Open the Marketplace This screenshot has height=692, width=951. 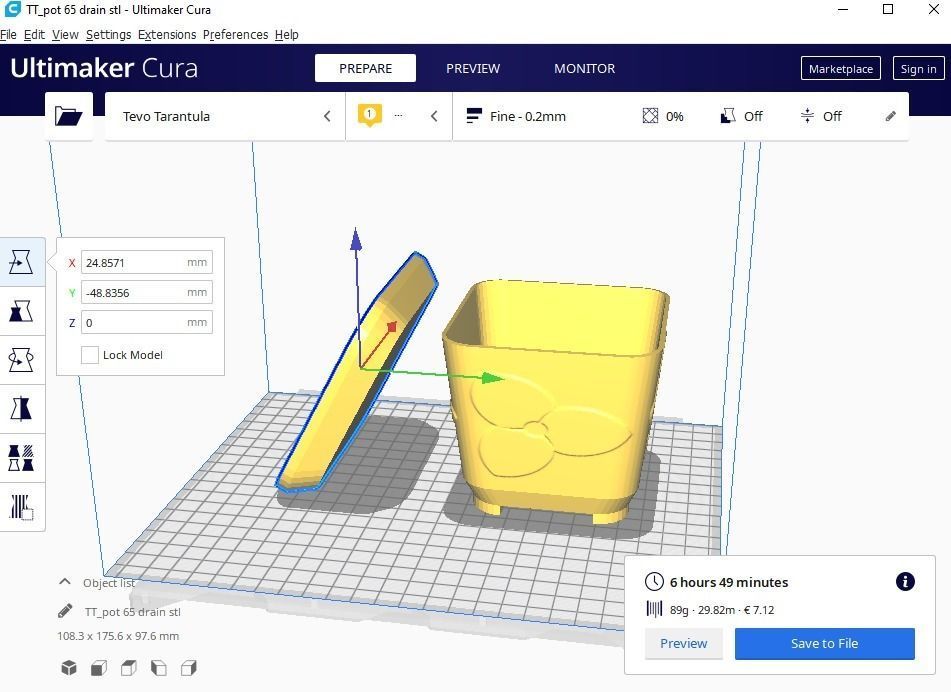(x=841, y=69)
